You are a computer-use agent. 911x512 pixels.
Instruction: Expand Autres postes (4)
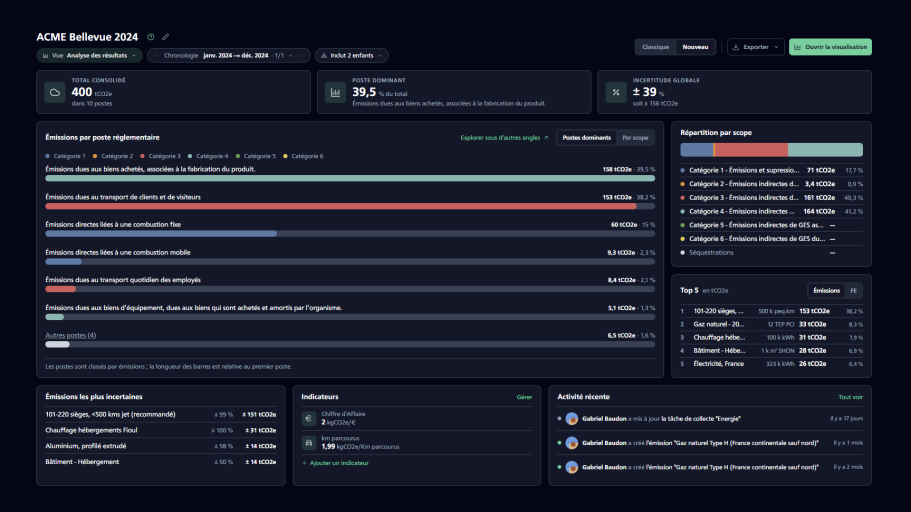click(x=71, y=335)
